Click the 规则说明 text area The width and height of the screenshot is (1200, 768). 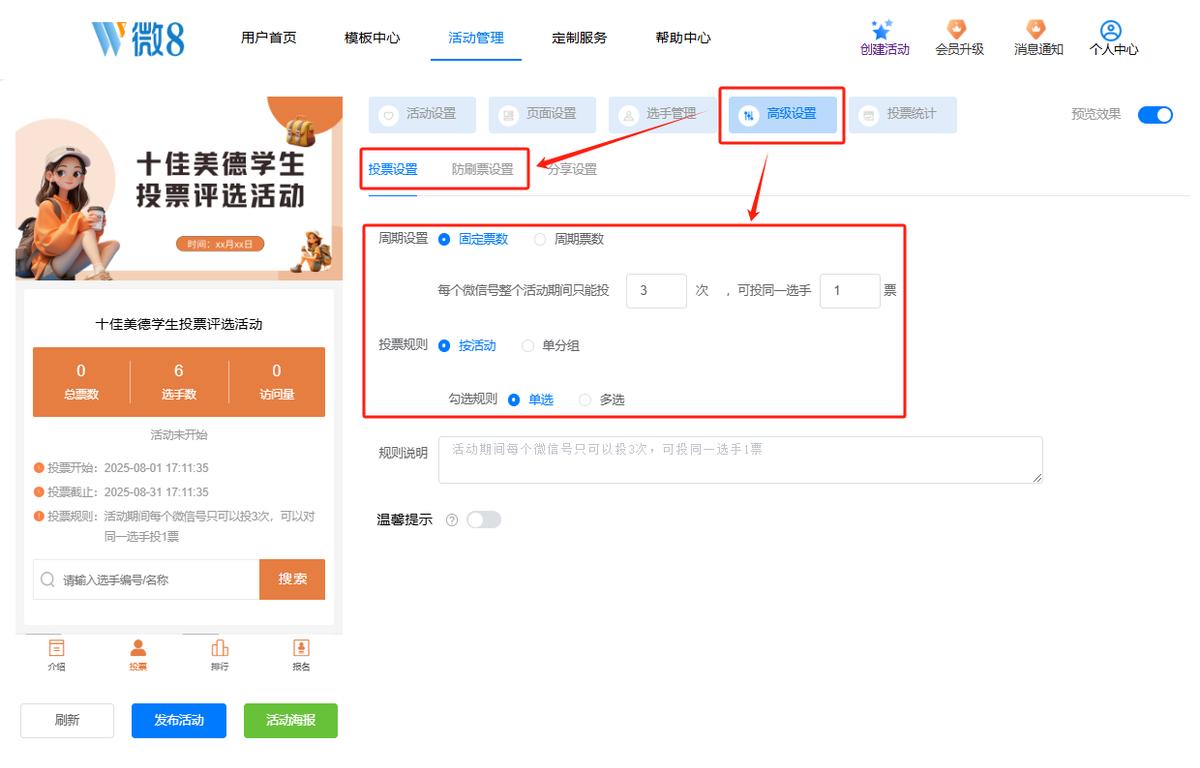pos(740,460)
